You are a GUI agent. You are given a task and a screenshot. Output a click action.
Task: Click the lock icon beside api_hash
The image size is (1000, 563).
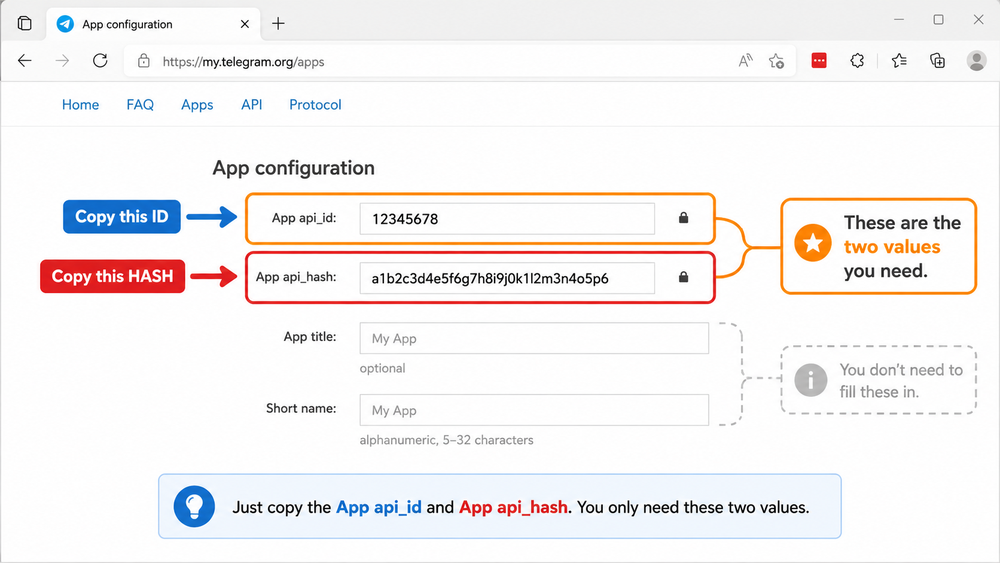click(684, 277)
